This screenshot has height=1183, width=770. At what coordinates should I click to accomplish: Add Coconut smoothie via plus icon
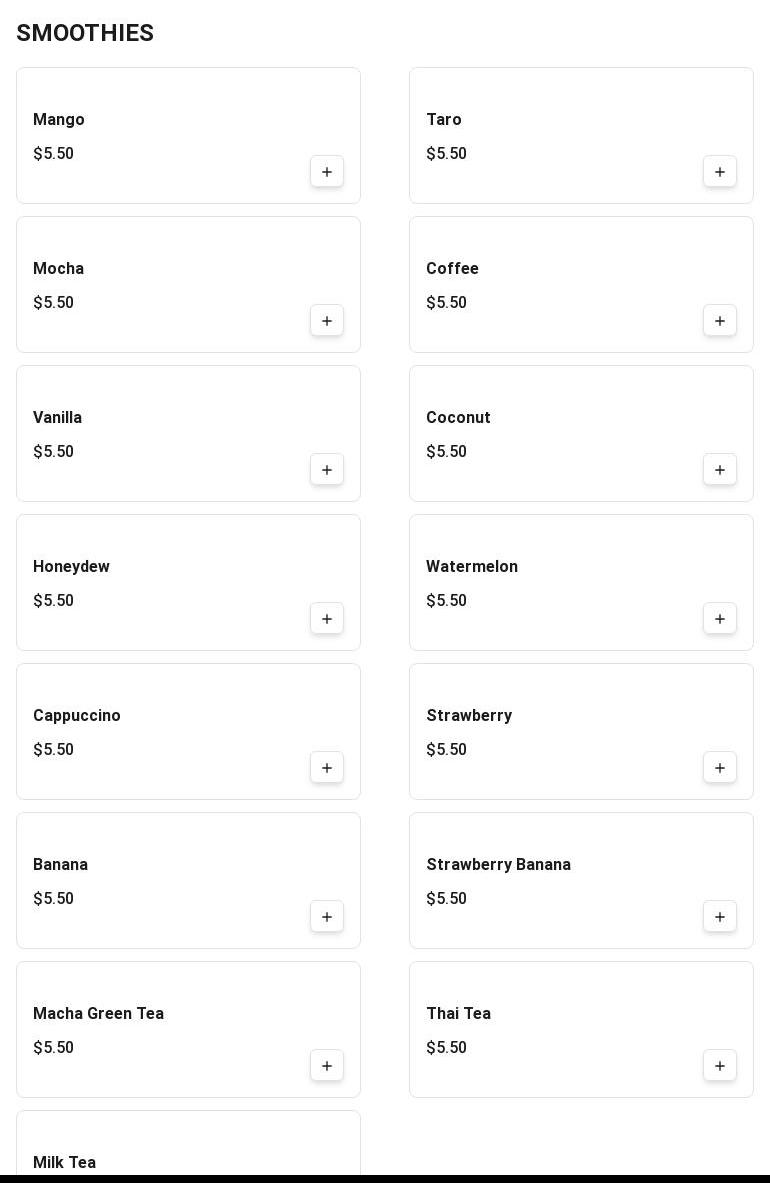720,470
